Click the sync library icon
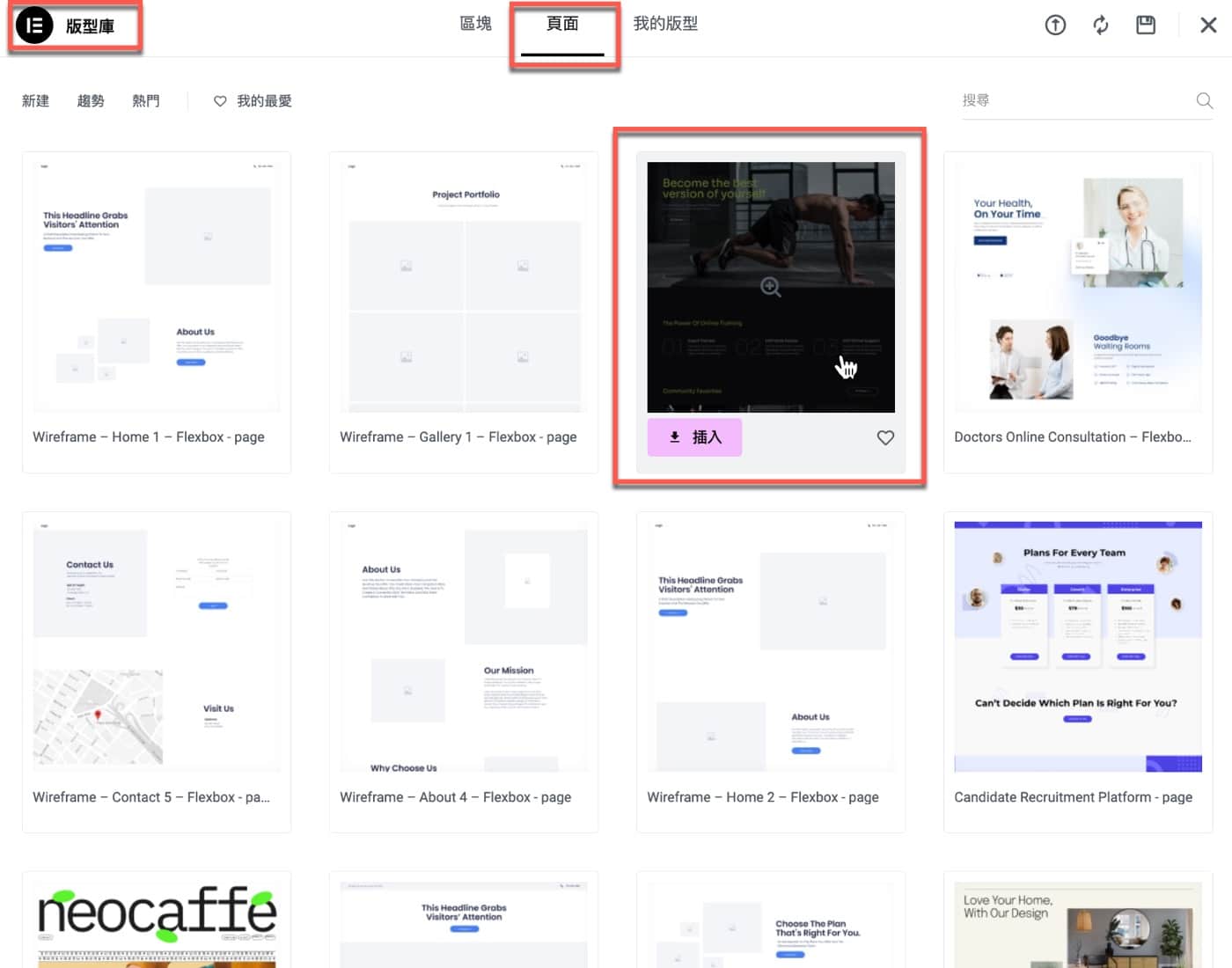The height and width of the screenshot is (968, 1232). coord(1101,25)
